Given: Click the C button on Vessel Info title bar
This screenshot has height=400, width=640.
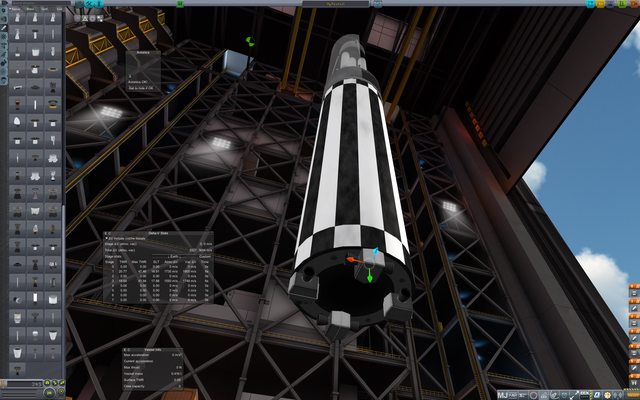Looking at the screenshot, I should [129, 350].
